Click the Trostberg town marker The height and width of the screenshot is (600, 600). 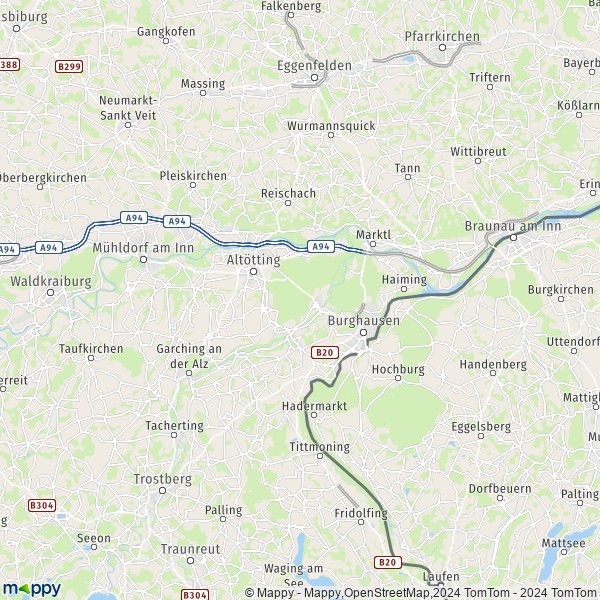coord(163,491)
